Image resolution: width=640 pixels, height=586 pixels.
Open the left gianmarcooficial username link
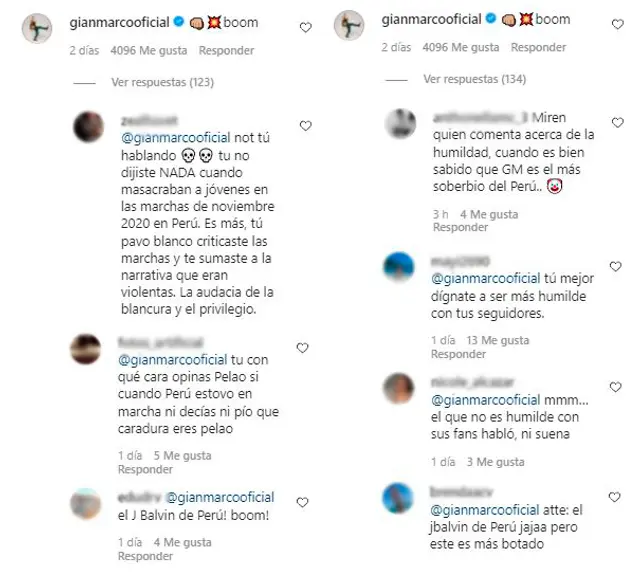pos(119,22)
